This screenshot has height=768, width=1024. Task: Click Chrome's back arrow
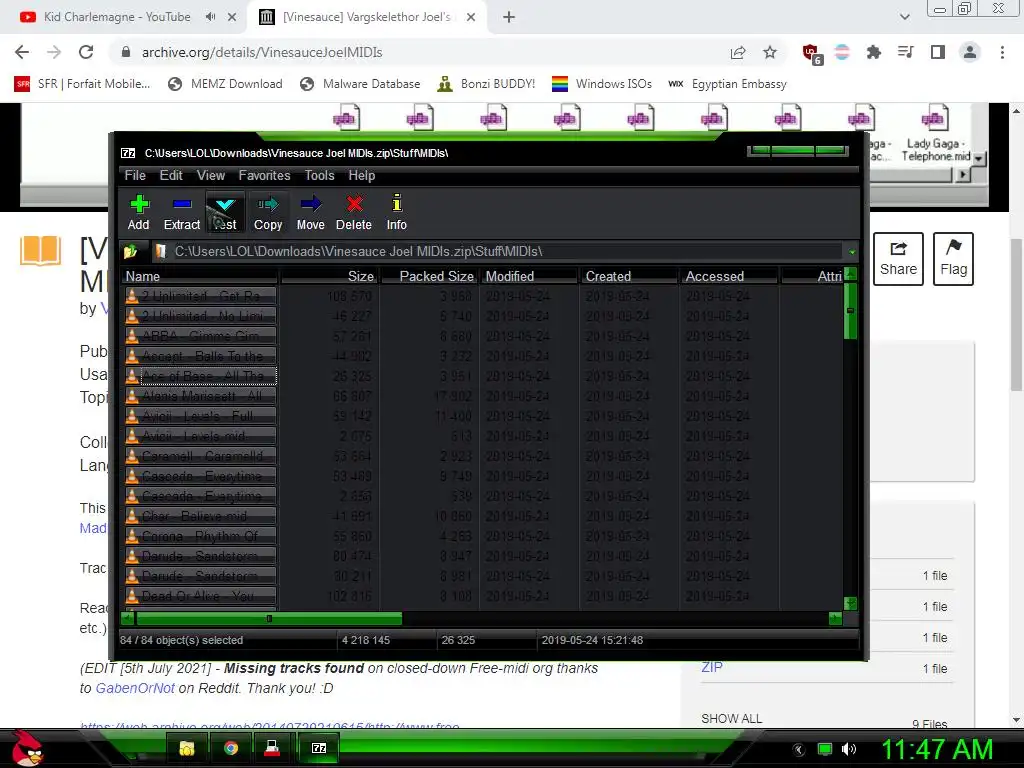tap(22, 52)
